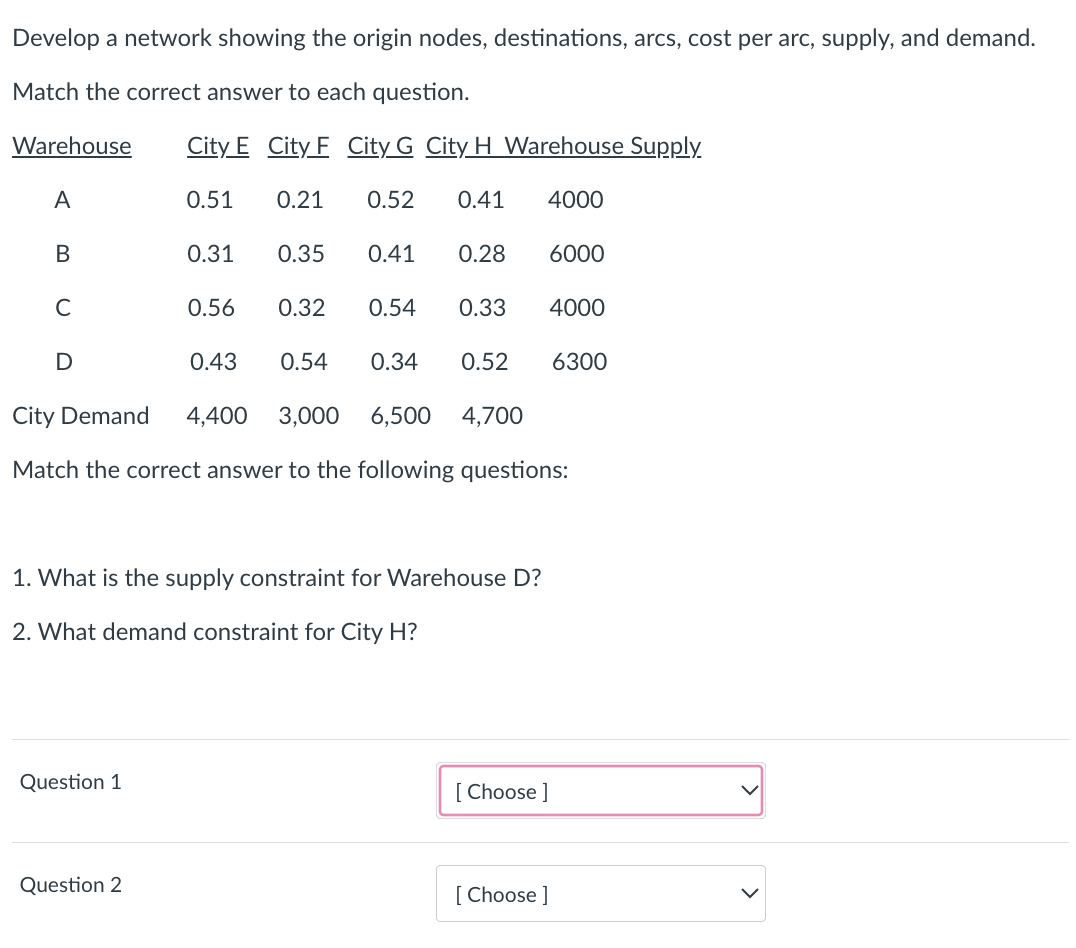Click the highlighted dropdown with pink border
Image resolution: width=1076 pixels, height=948 pixels.
[x=600, y=791]
